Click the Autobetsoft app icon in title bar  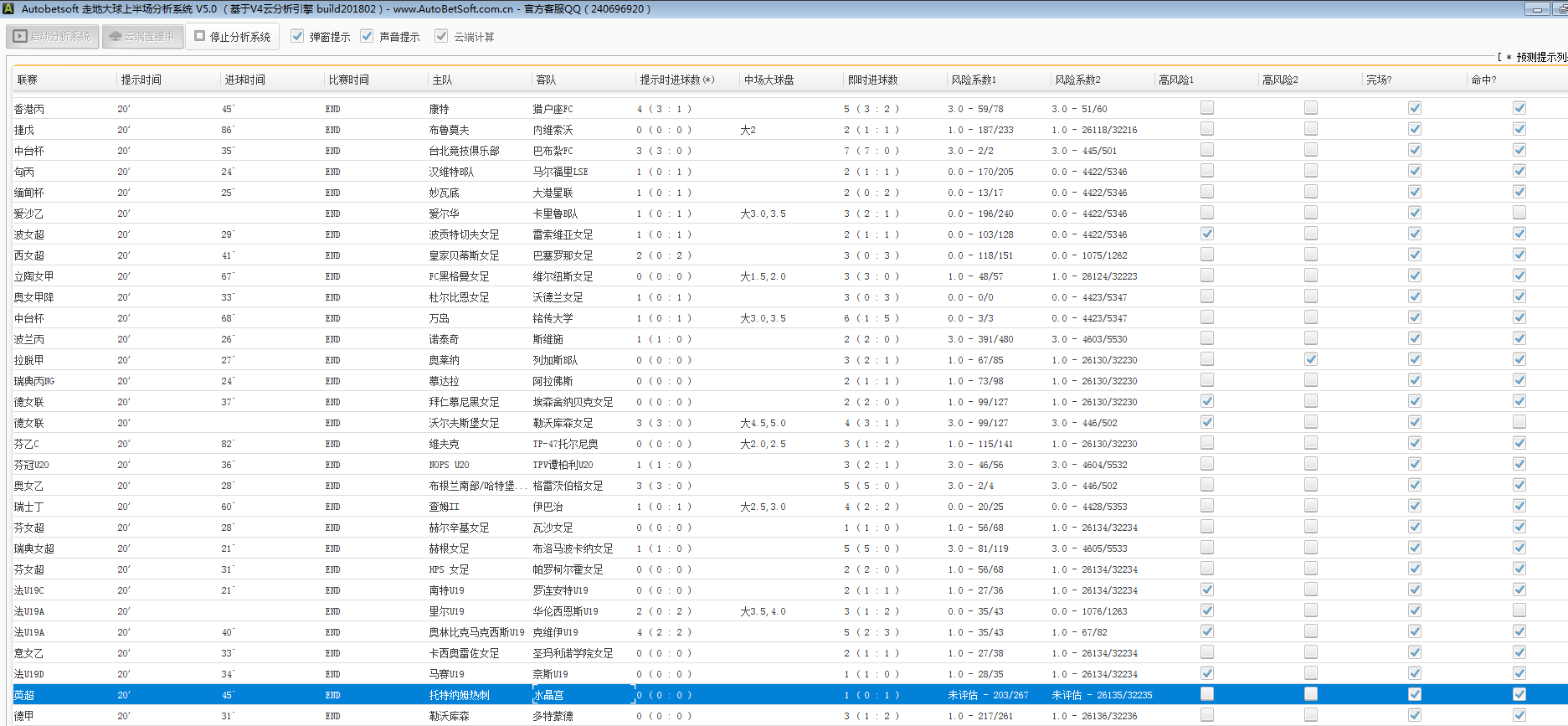click(x=10, y=9)
